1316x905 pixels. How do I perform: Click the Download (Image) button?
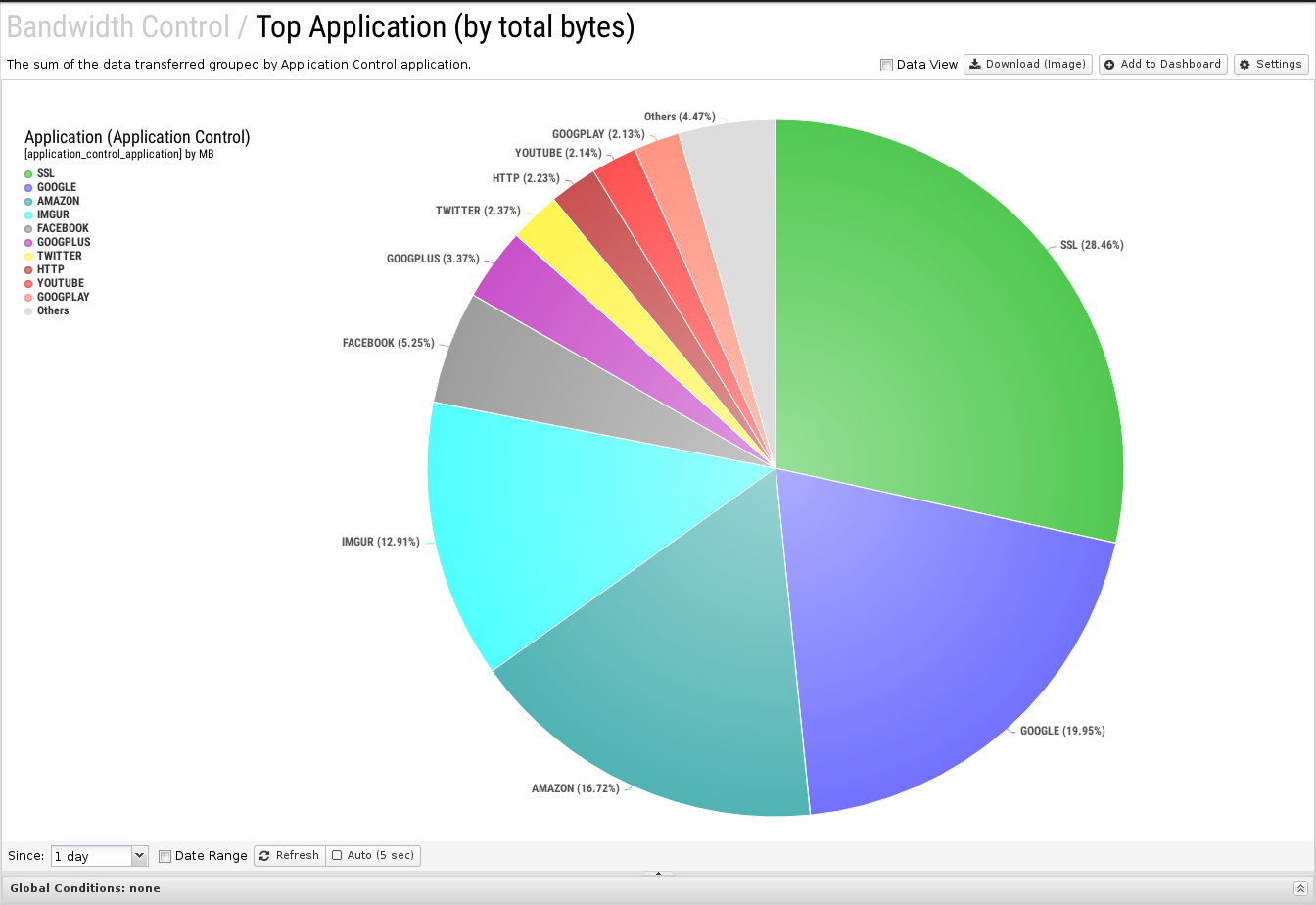1028,64
